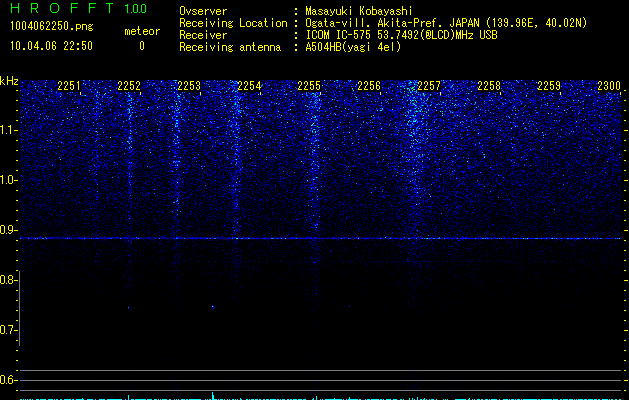Click the Receiving antenna label
Screen dimensions: 629x400
coord(230,47)
